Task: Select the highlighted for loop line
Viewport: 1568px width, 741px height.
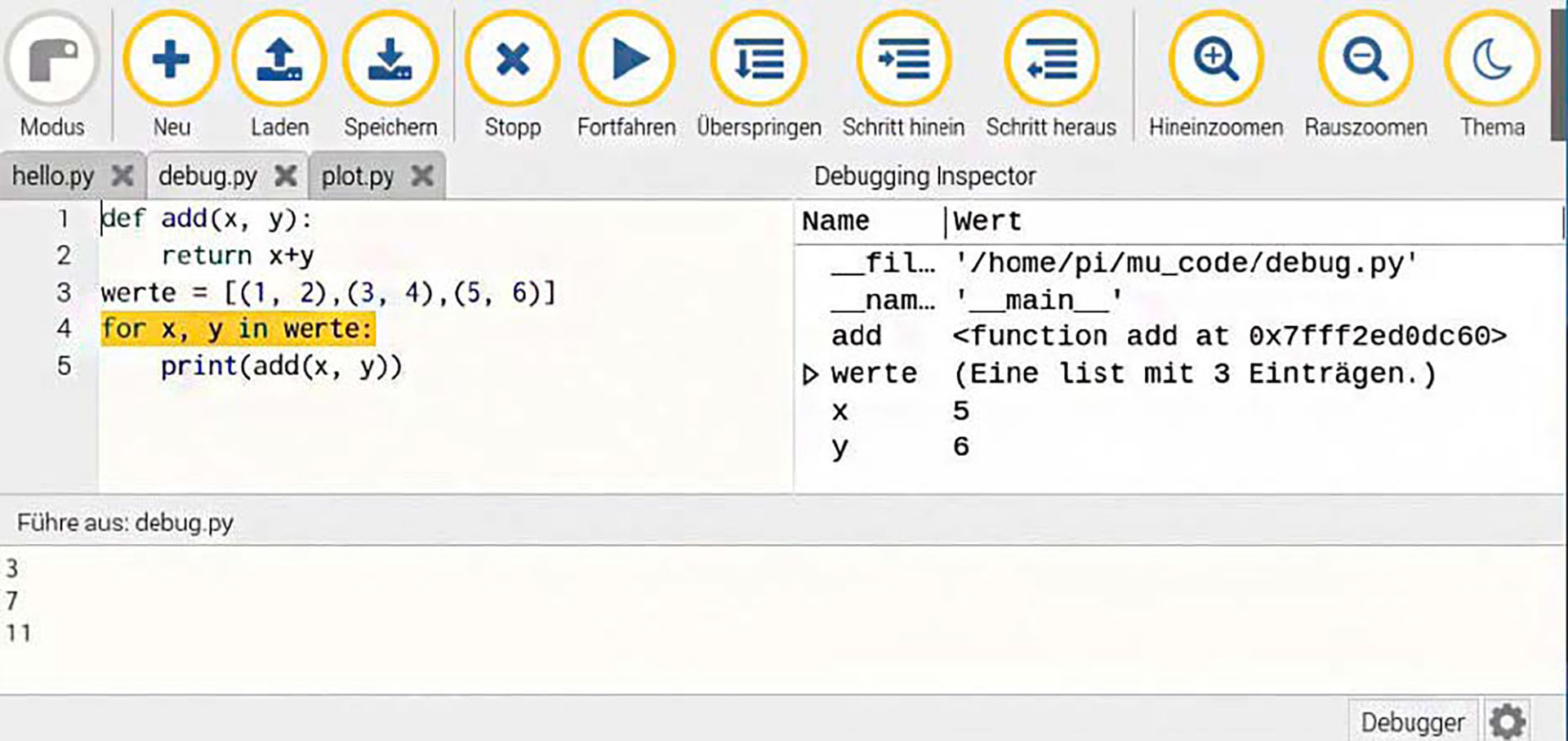Action: click(x=238, y=329)
